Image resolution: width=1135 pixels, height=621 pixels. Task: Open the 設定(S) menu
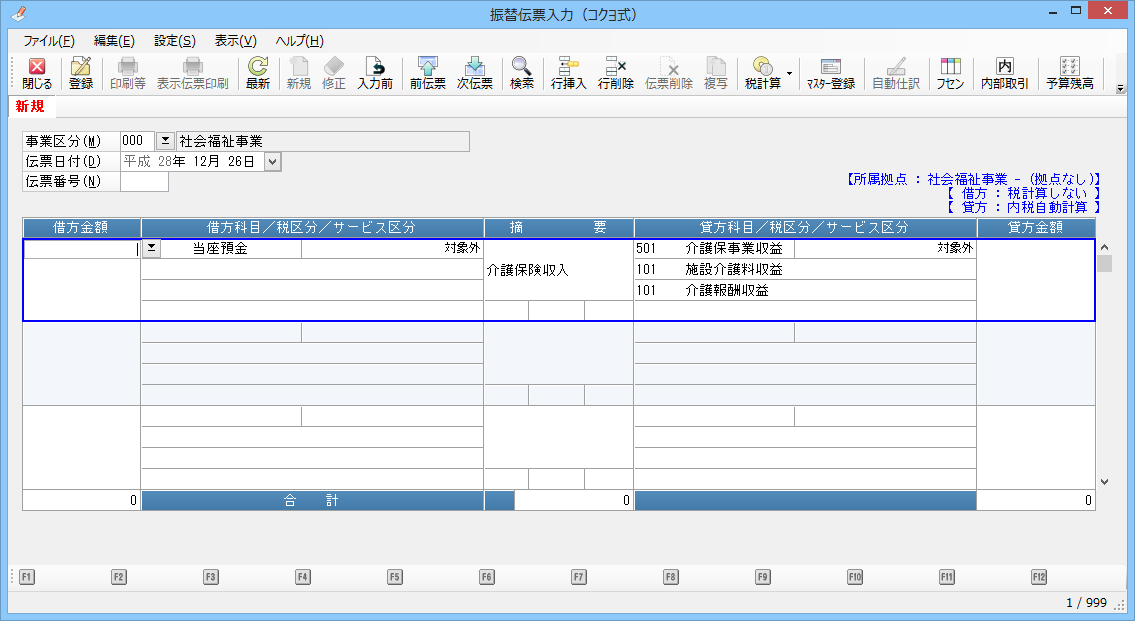[x=174, y=41]
